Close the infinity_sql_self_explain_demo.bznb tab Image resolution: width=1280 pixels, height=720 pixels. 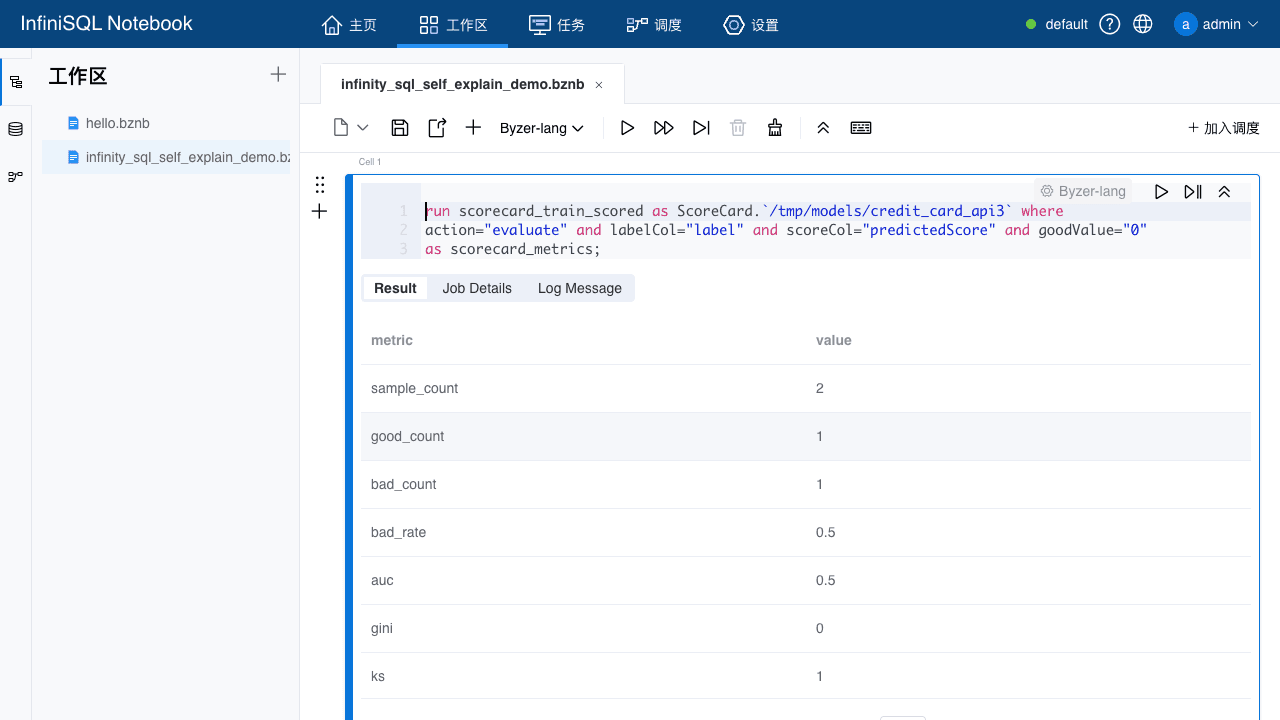point(599,85)
